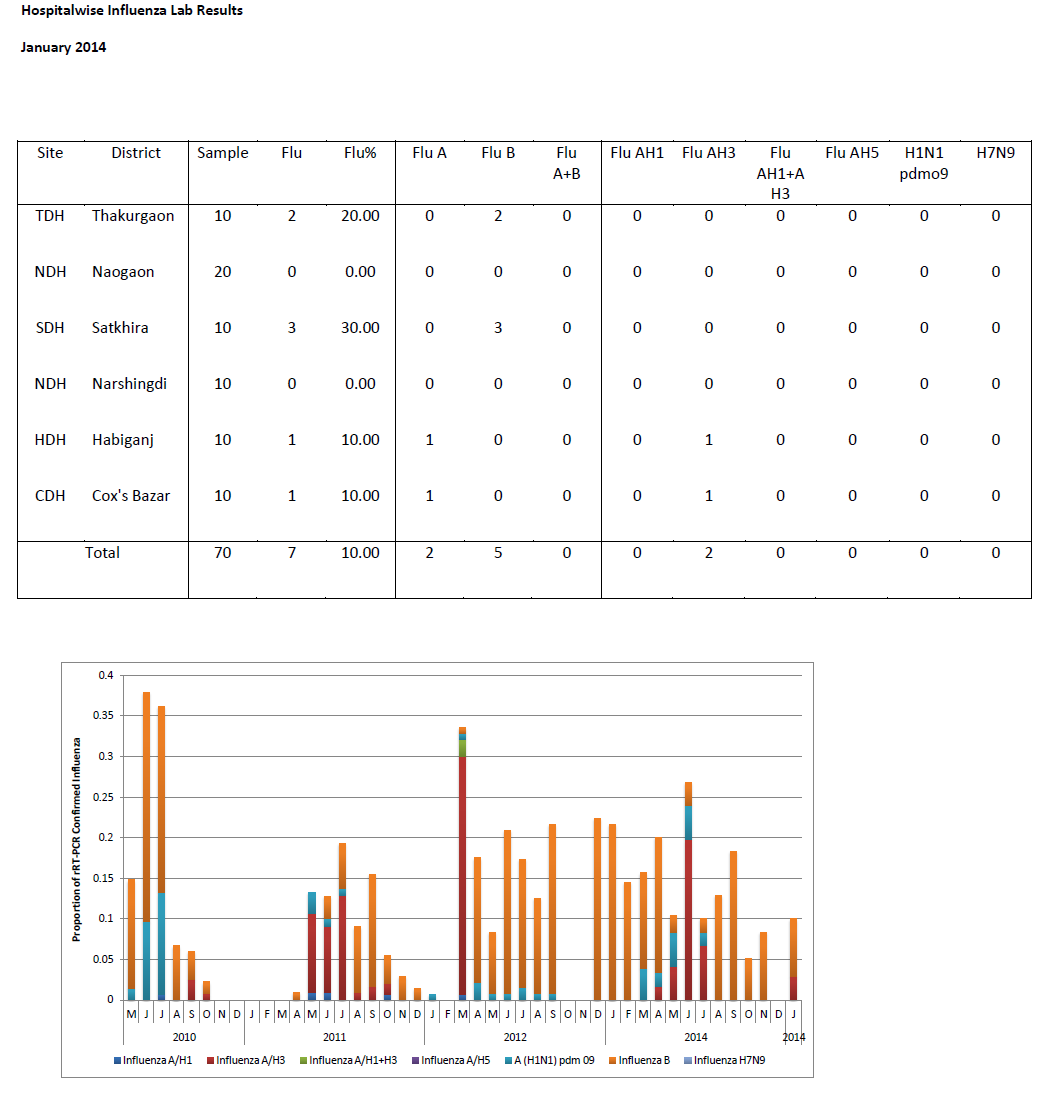Click the total Sample value 70
1061x1096 pixels.
(x=222, y=553)
